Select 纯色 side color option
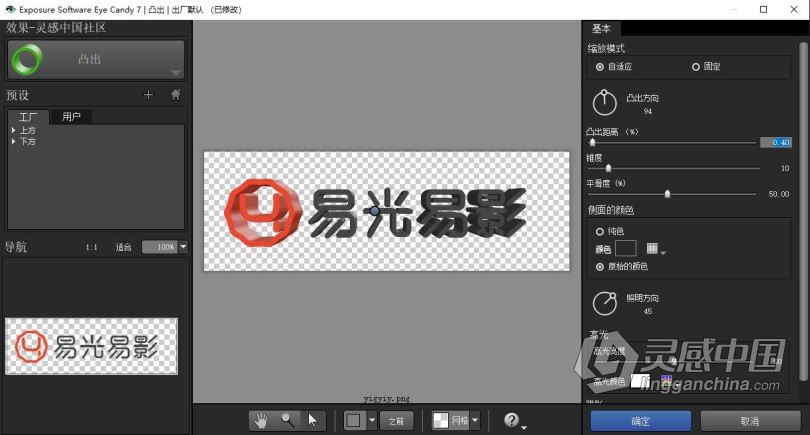Image resolution: width=810 pixels, height=435 pixels. click(x=600, y=231)
